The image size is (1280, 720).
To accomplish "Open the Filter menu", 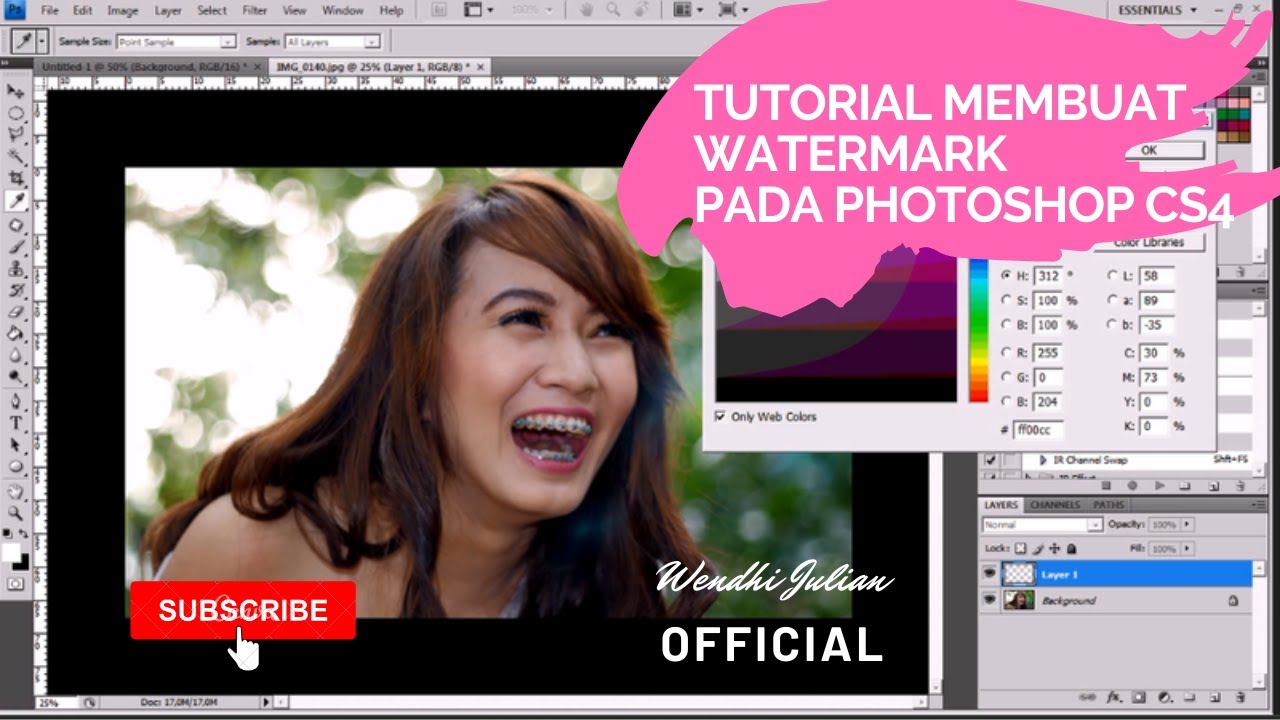I will click(254, 11).
